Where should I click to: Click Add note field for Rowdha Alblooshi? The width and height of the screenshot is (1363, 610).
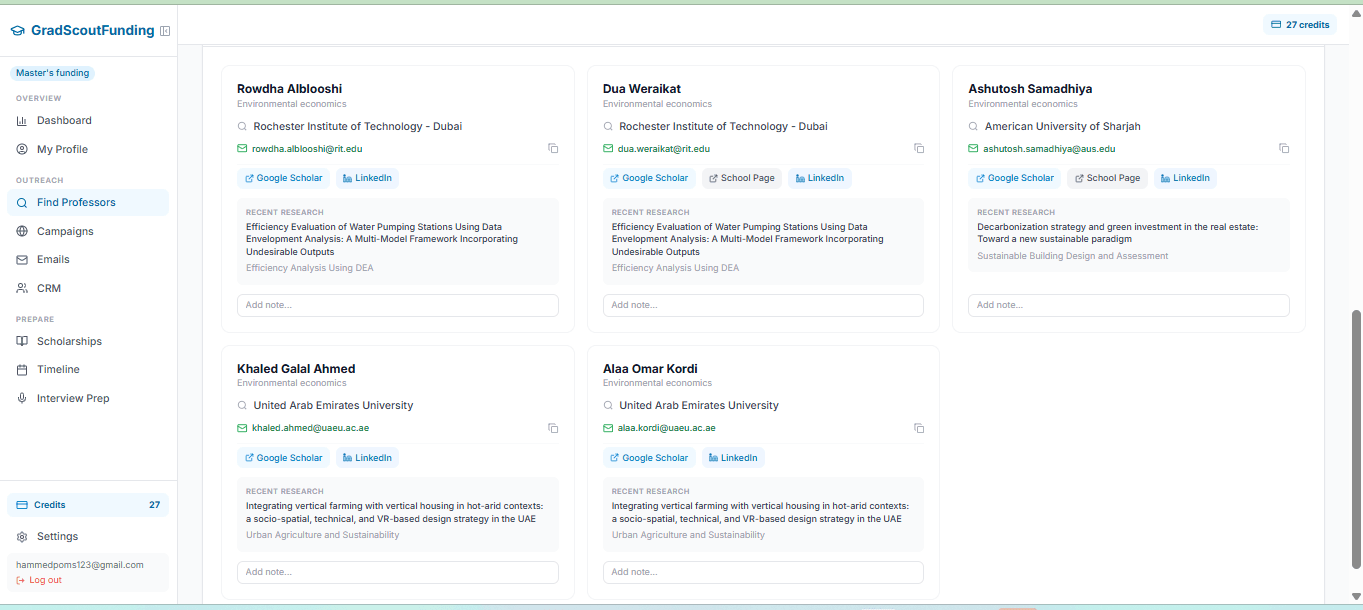[x=398, y=305]
